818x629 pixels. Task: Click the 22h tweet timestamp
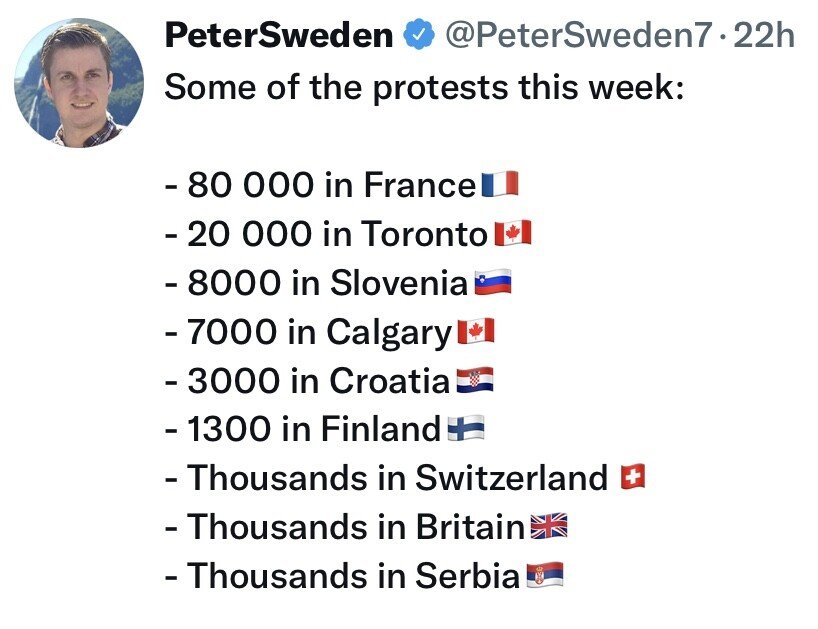(765, 36)
